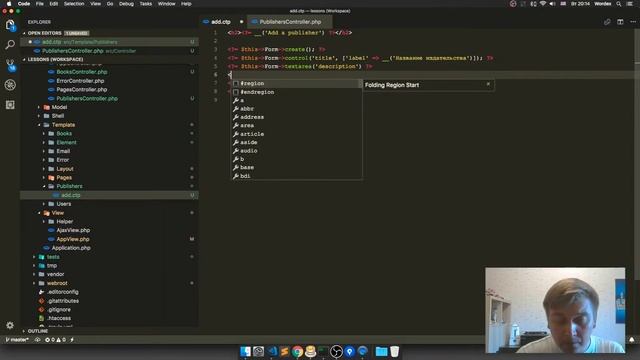The height and width of the screenshot is (360, 640).
Task: Open the More Actions ellipsis in editor toolbar
Action: [x=633, y=22]
